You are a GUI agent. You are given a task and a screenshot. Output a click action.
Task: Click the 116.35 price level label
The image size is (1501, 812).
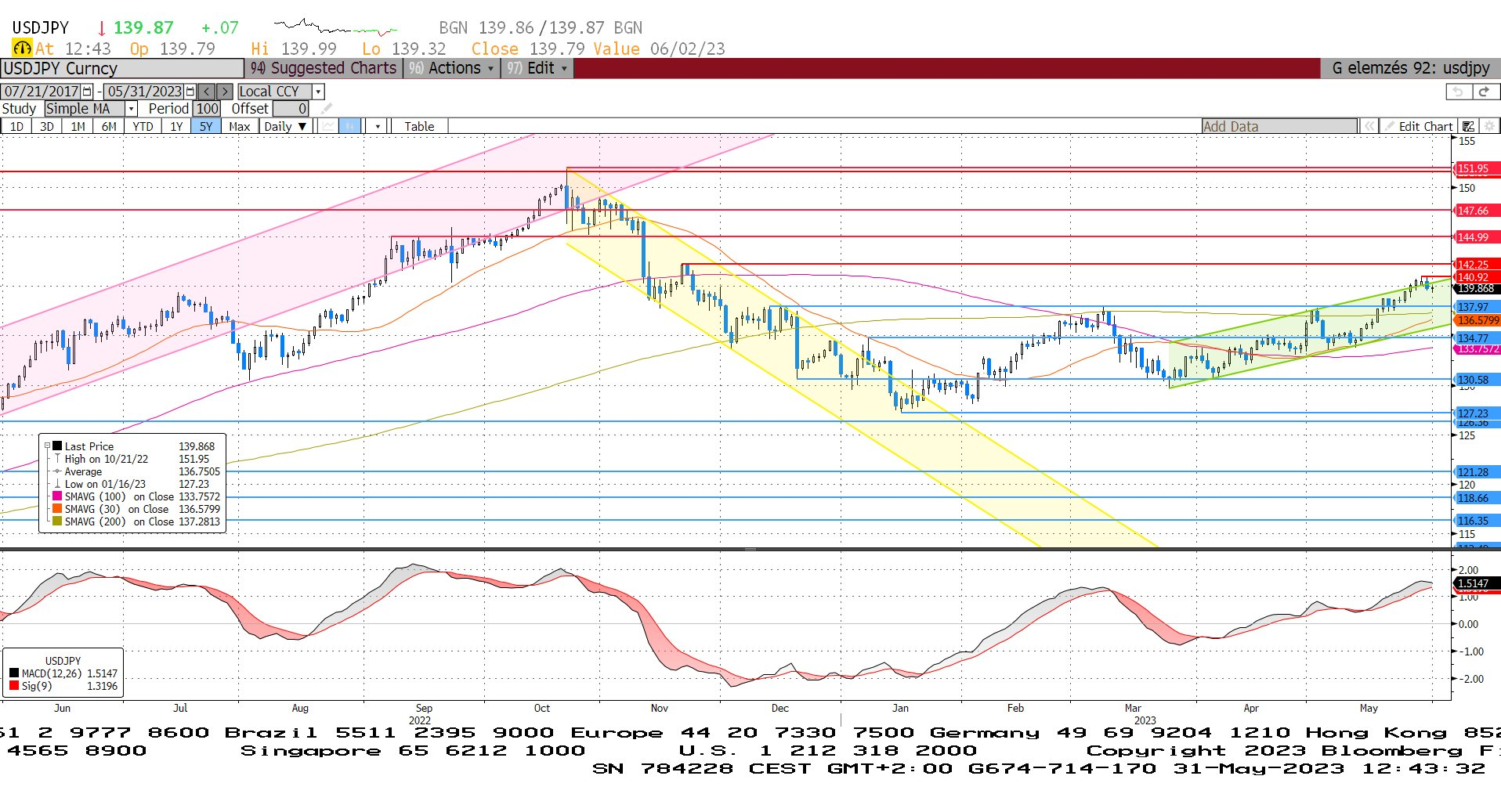coord(1477,521)
